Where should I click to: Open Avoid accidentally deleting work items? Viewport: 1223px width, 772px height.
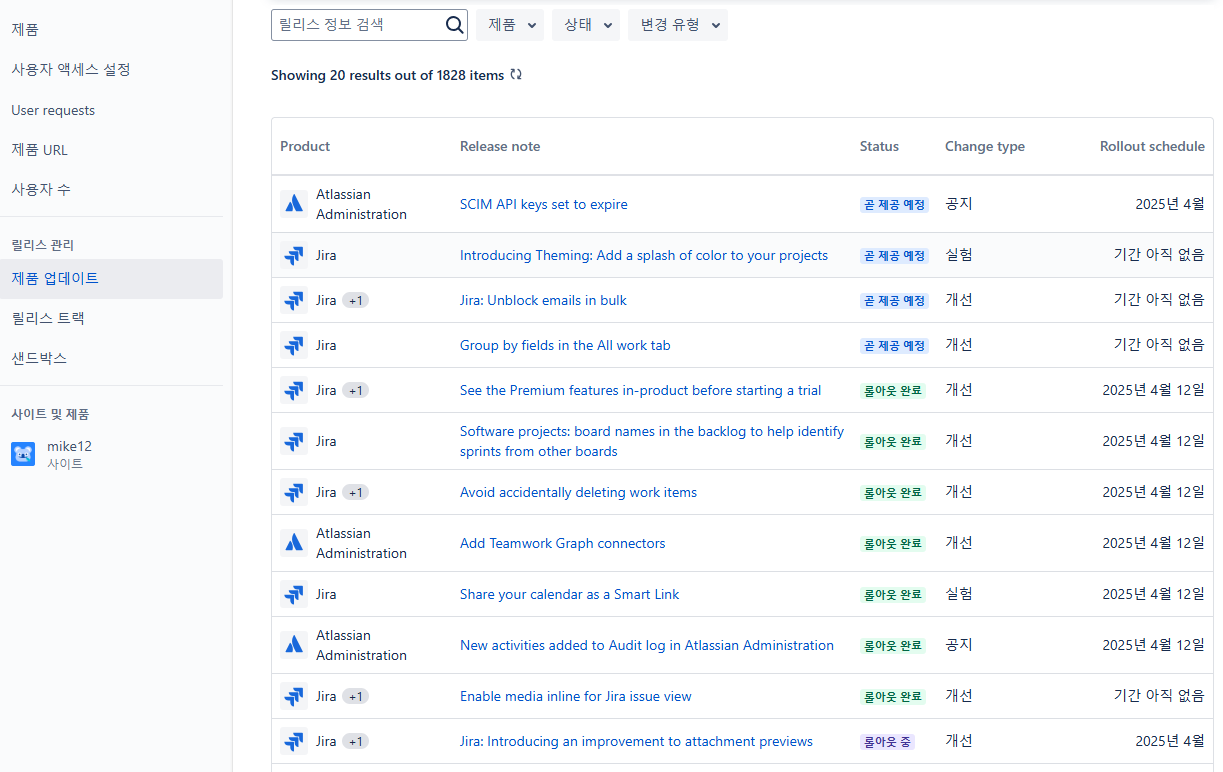tap(578, 492)
